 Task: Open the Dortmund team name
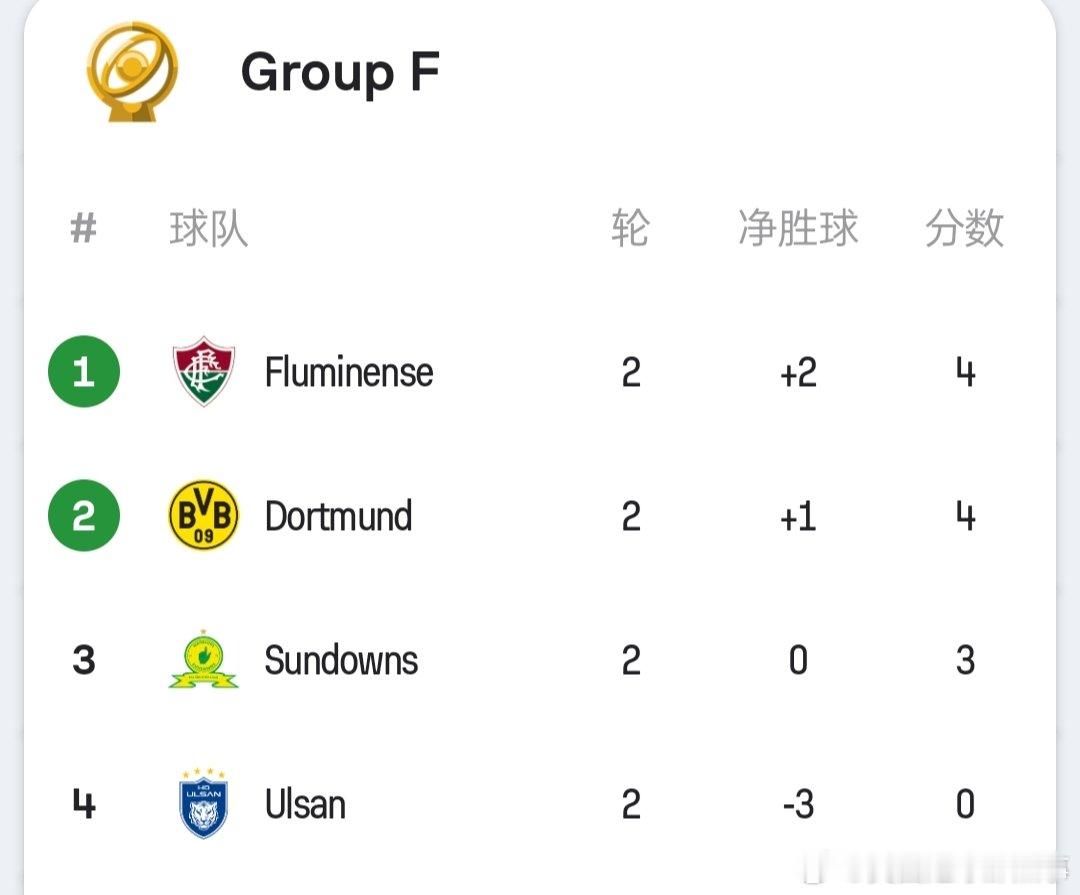pyautogui.click(x=338, y=516)
